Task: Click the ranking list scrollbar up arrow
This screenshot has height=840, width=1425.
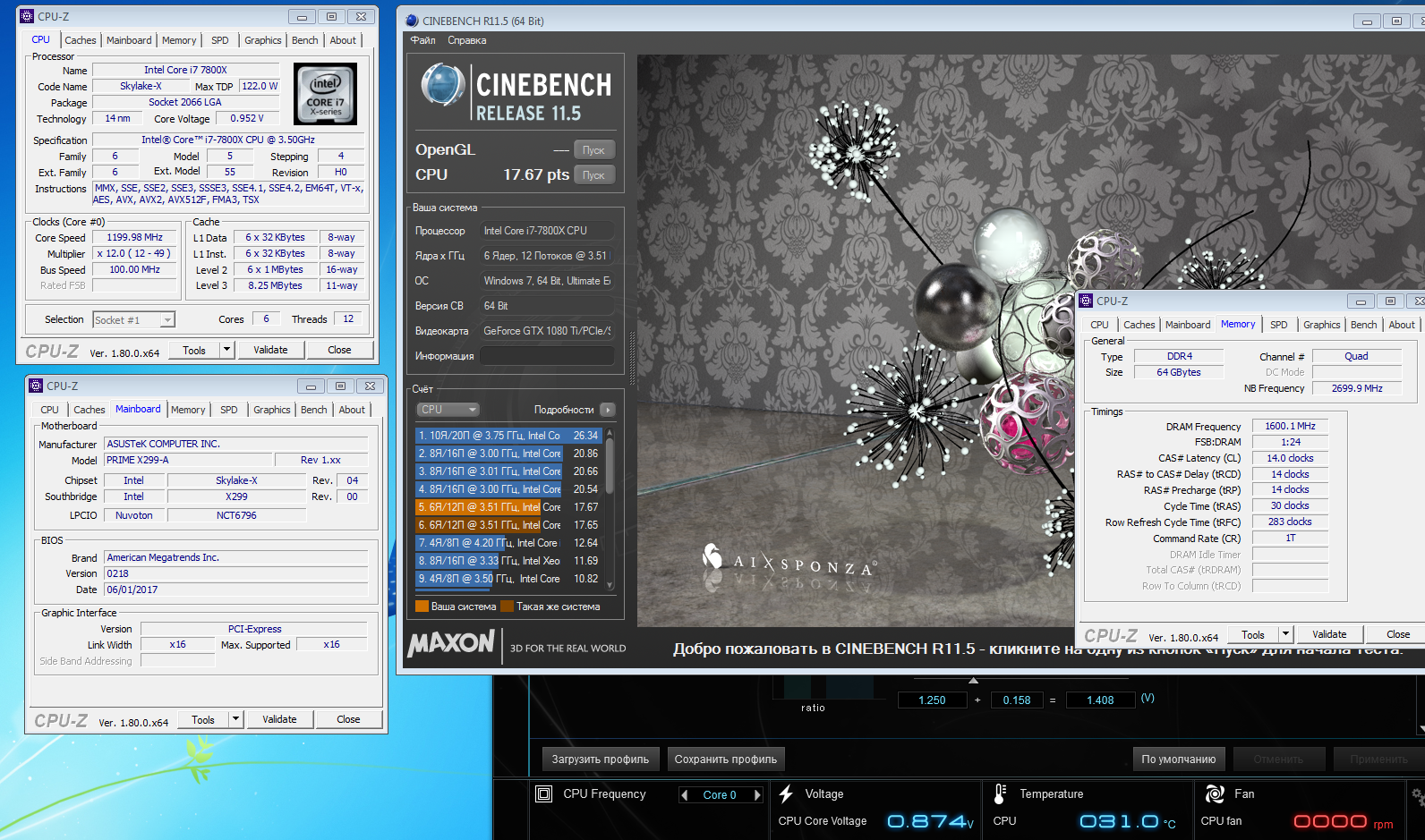Action: (610, 433)
